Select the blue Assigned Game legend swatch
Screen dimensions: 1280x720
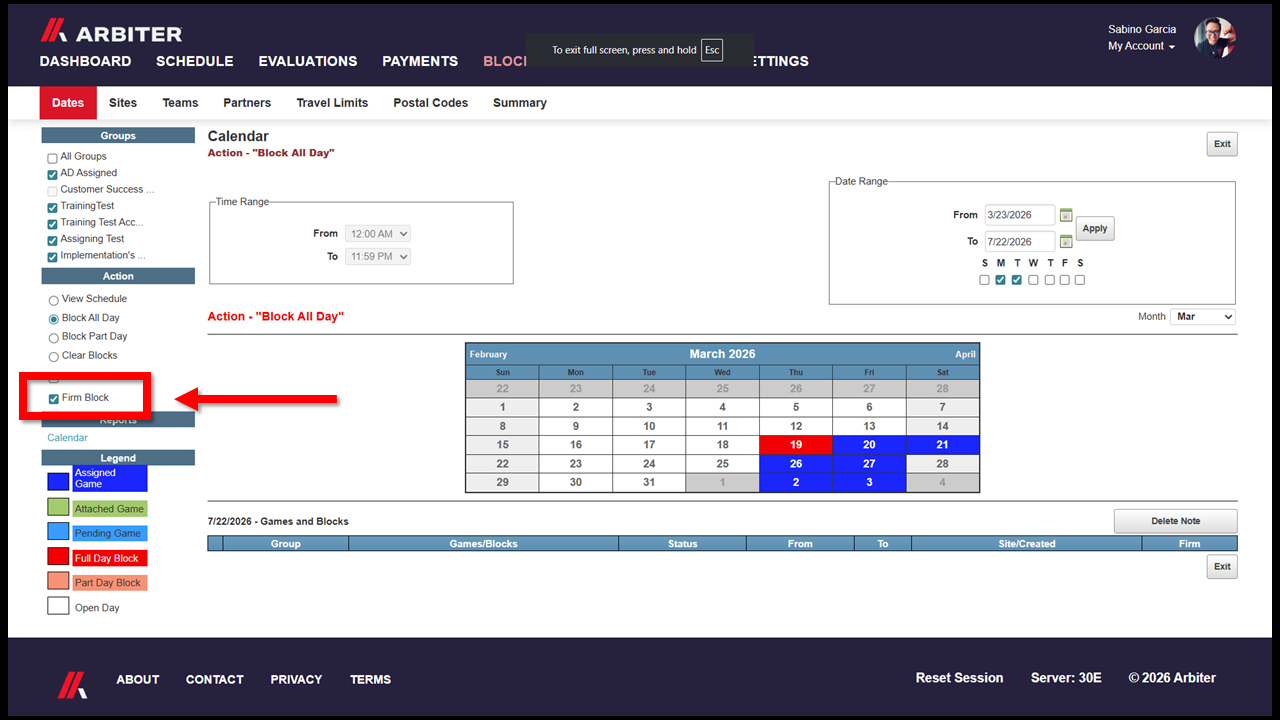(58, 481)
